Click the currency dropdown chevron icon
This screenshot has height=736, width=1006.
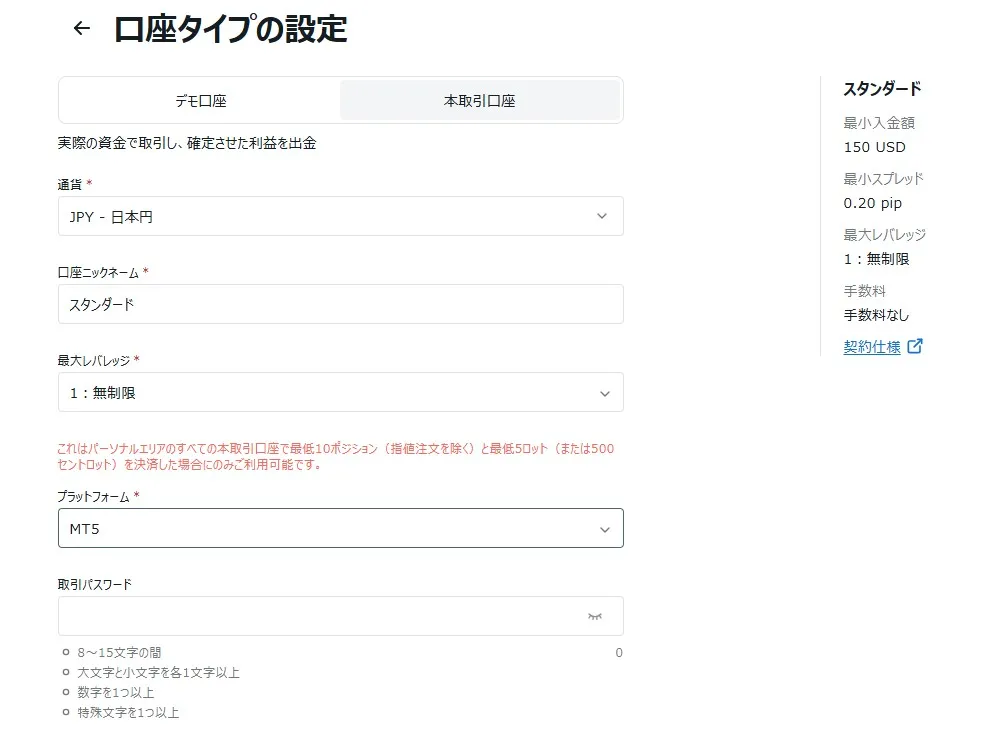[x=604, y=216]
